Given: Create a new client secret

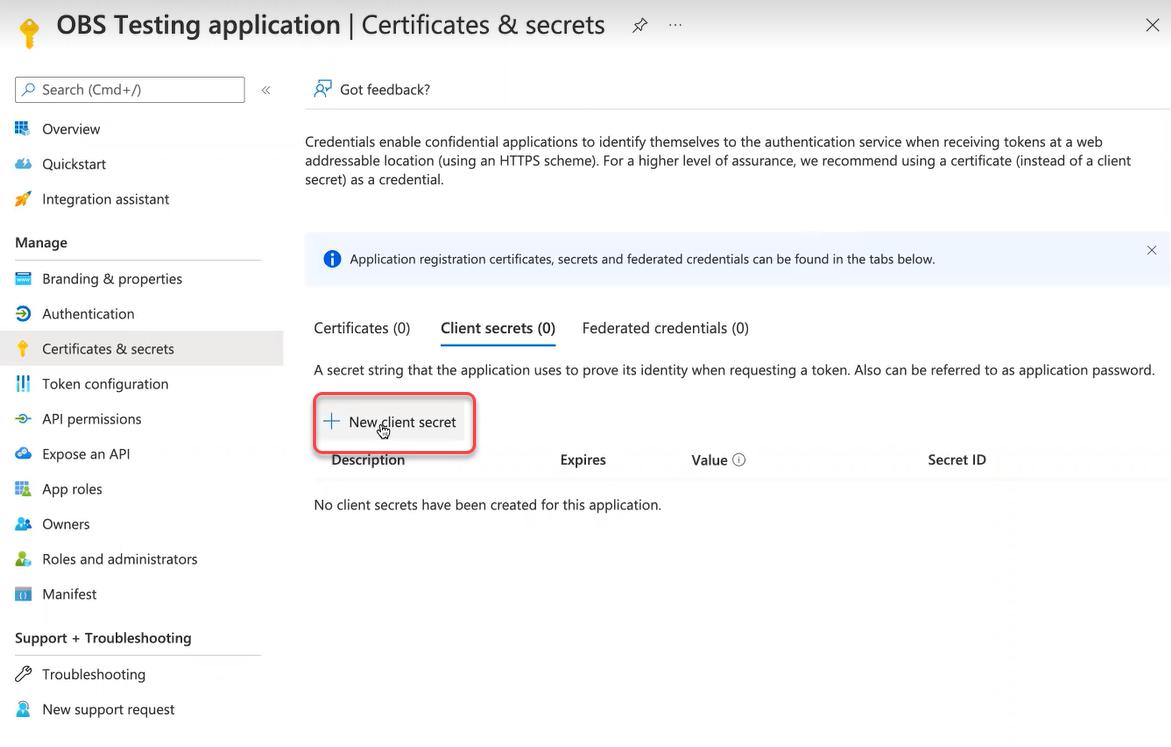Looking at the screenshot, I should (393, 422).
